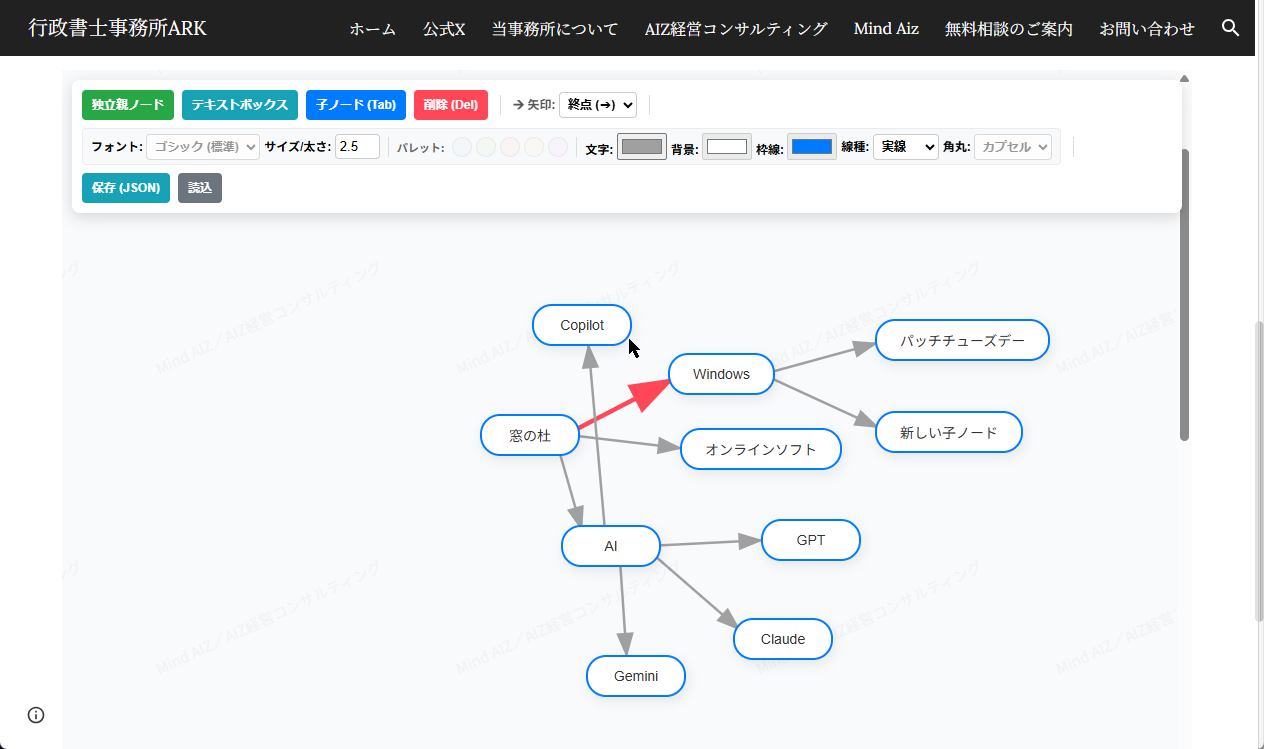Click the gray 読込 button

[x=200, y=188]
